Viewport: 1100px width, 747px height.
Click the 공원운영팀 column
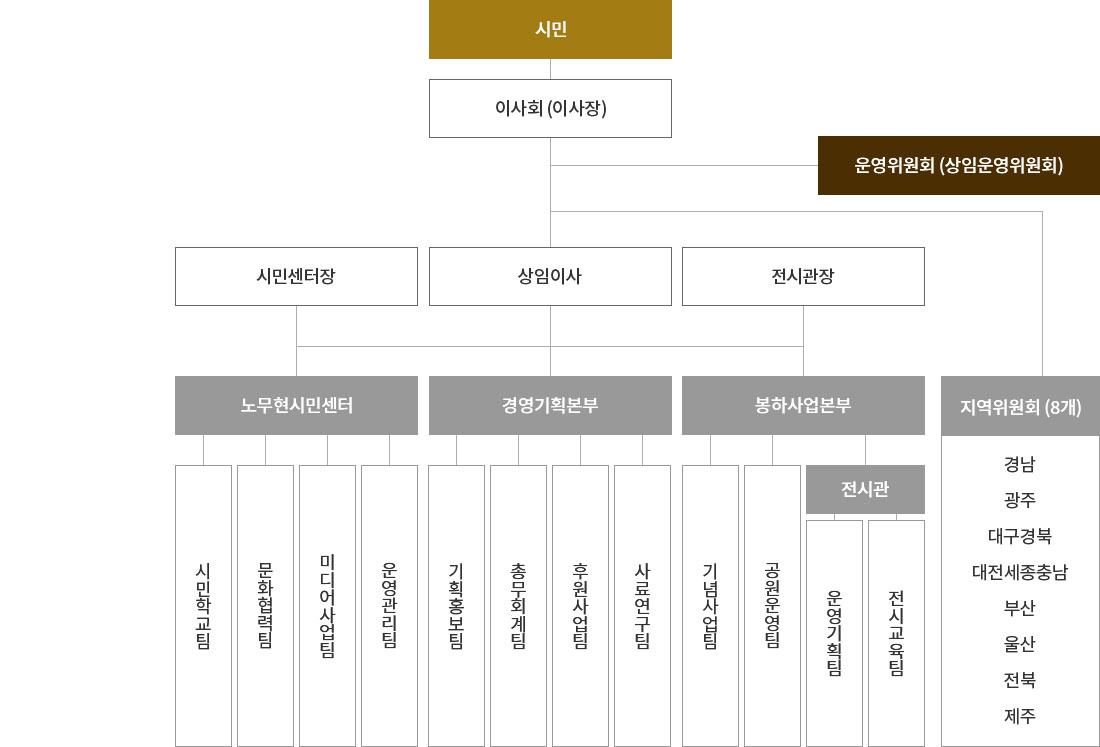772,605
